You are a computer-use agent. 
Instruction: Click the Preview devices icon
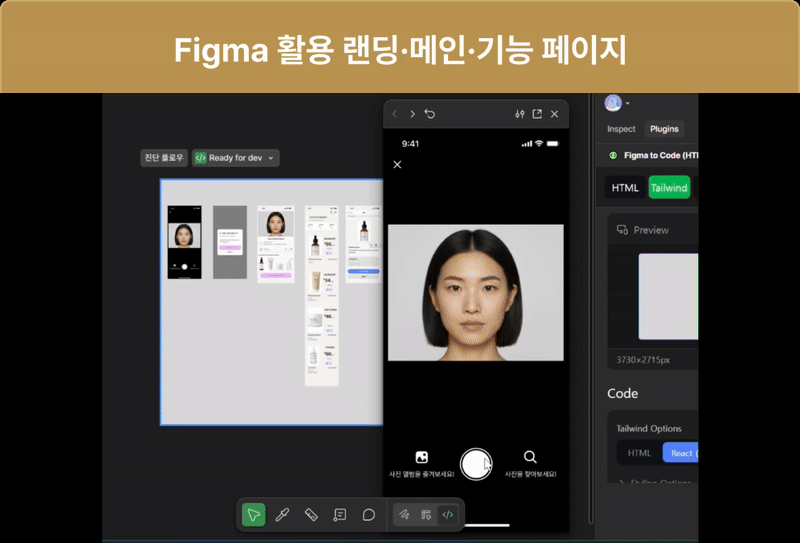[x=622, y=230]
